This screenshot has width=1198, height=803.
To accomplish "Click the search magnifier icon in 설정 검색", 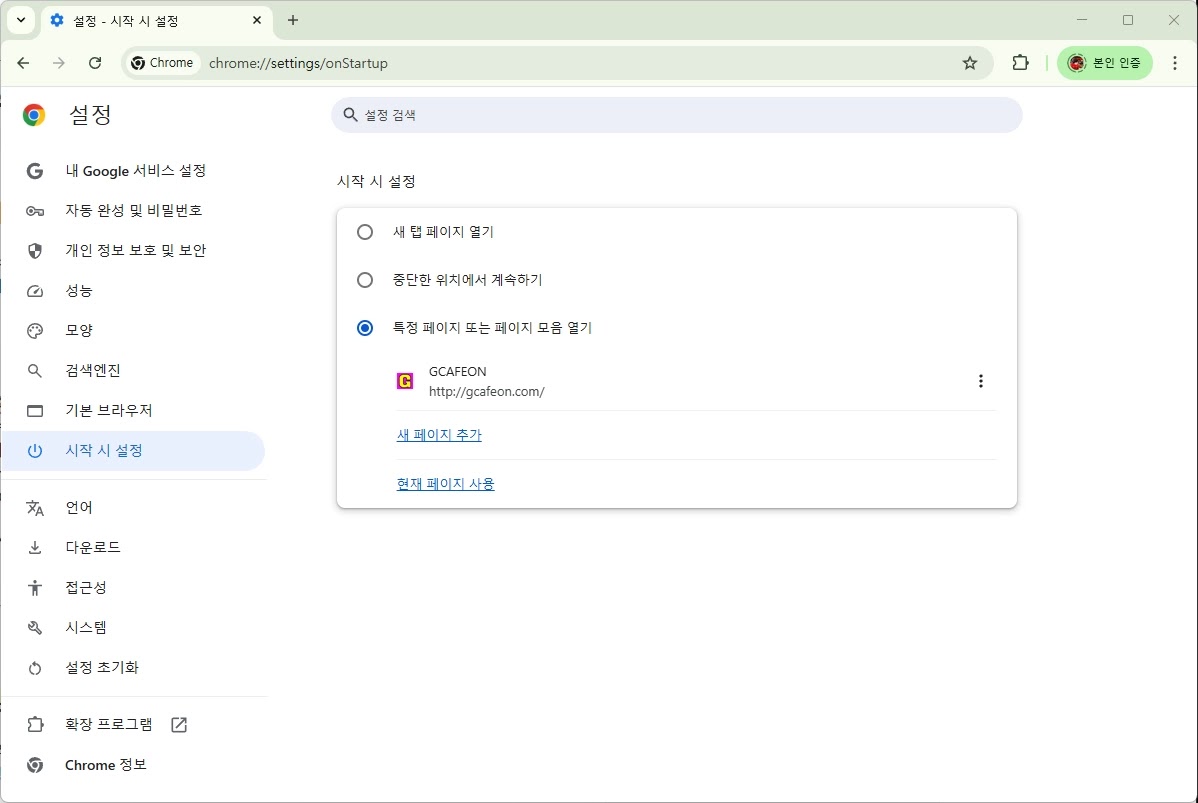I will coord(350,115).
